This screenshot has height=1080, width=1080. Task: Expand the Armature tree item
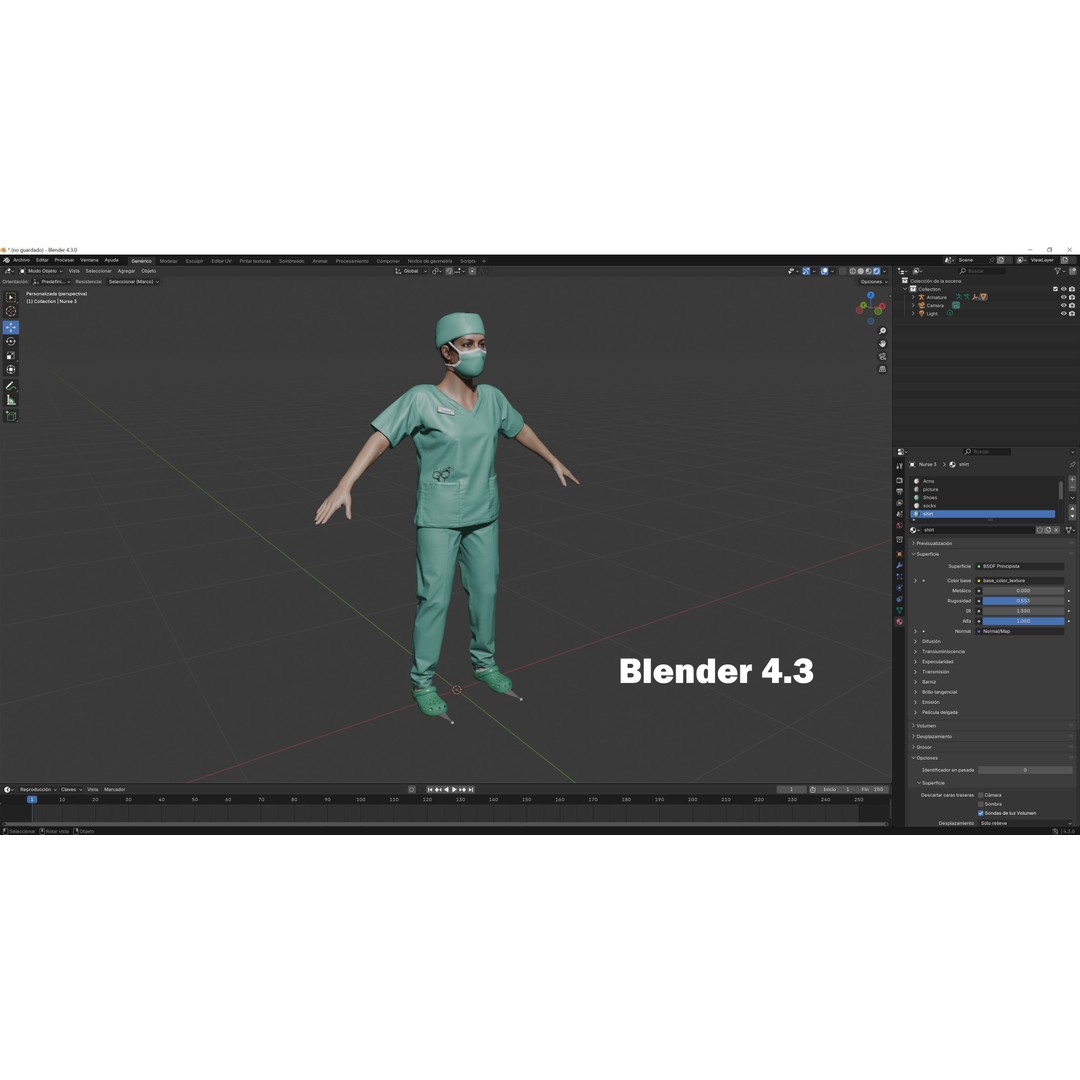913,298
